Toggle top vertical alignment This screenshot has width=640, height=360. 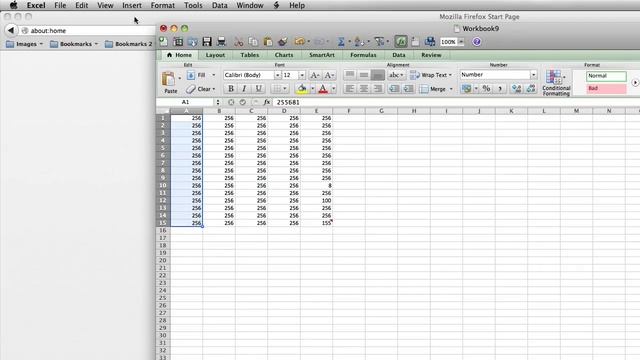[349, 75]
